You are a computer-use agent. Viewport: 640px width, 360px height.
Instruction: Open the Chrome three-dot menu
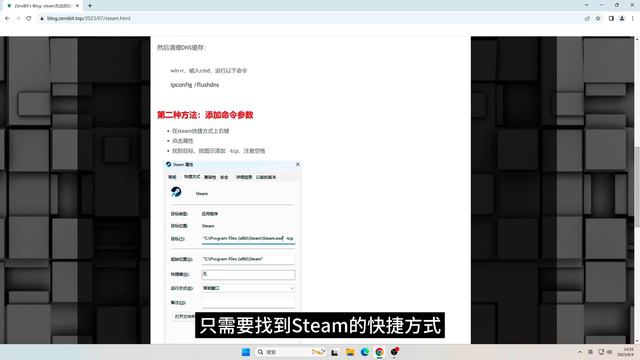coord(633,18)
